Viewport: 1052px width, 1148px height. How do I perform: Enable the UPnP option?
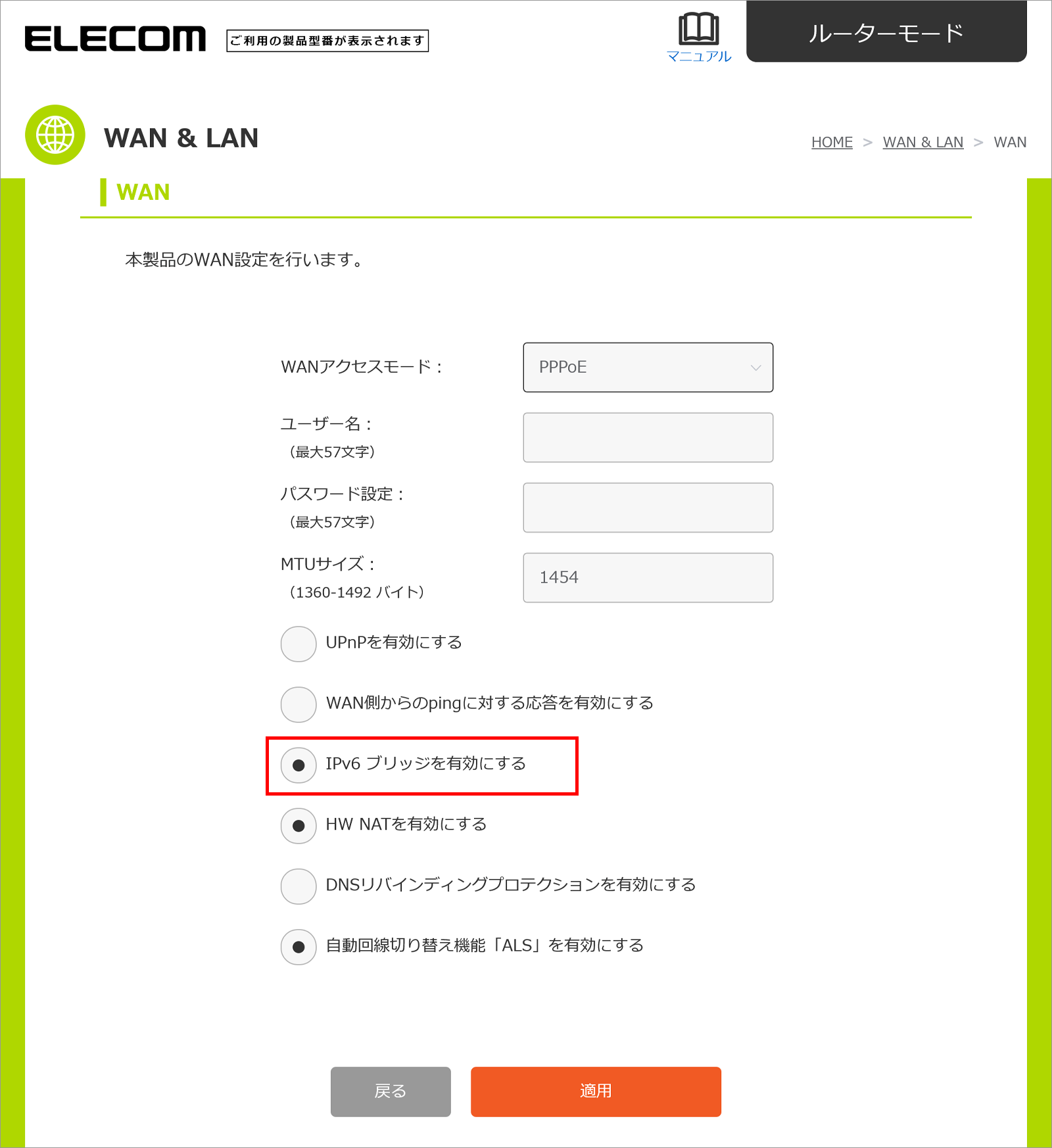click(299, 644)
